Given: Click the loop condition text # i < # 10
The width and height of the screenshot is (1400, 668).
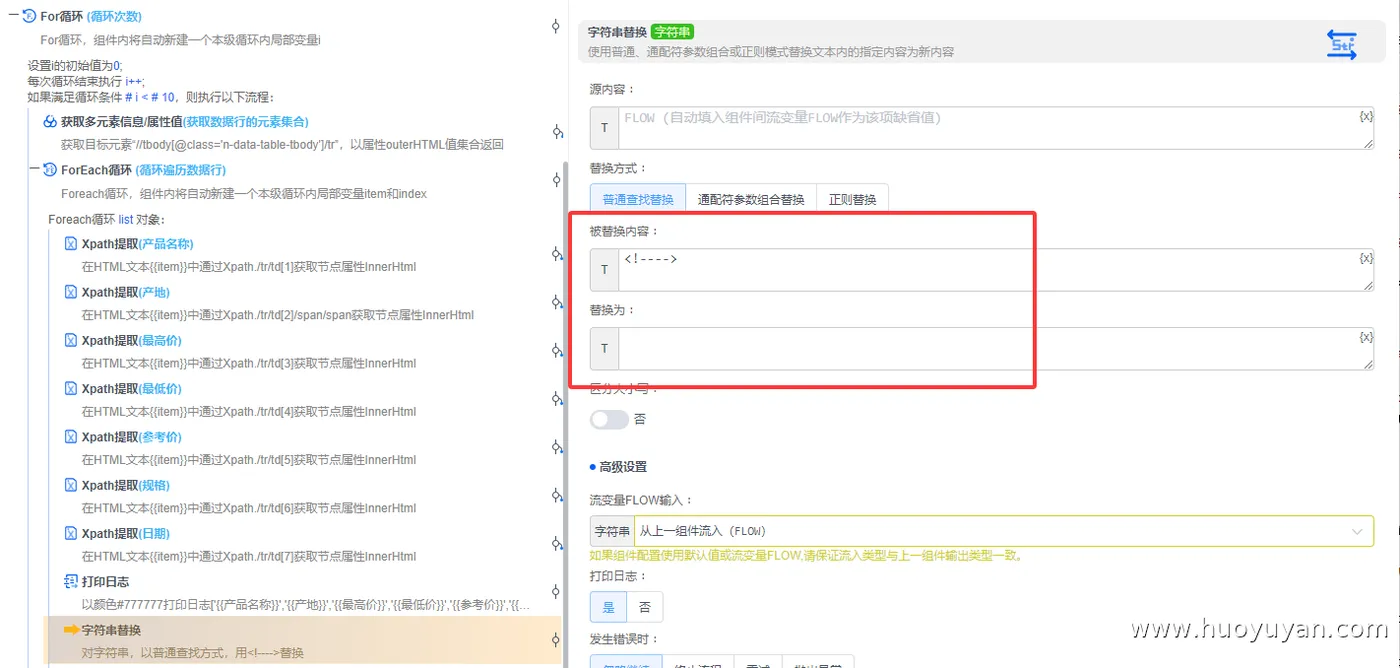Looking at the screenshot, I should pos(150,97).
